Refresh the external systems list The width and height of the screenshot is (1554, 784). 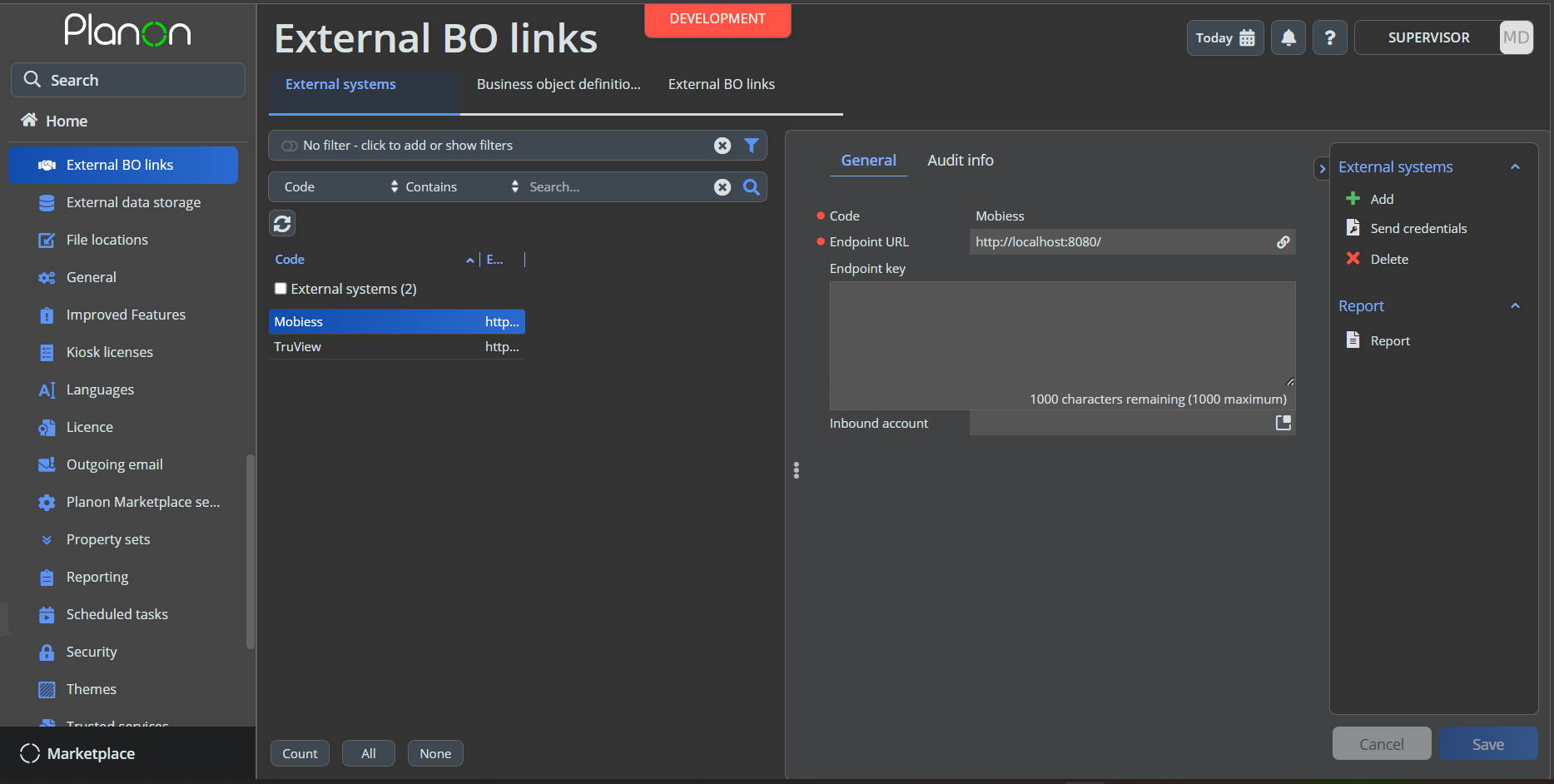click(x=282, y=223)
